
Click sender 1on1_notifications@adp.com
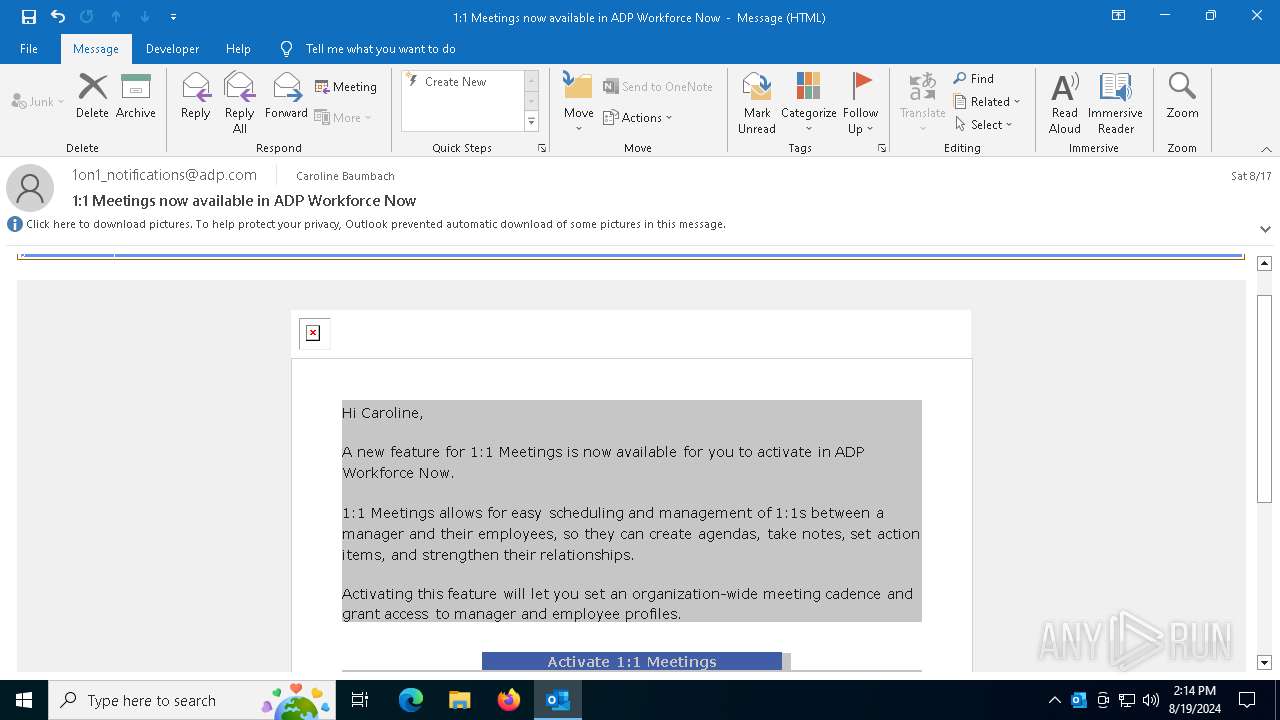pos(164,174)
